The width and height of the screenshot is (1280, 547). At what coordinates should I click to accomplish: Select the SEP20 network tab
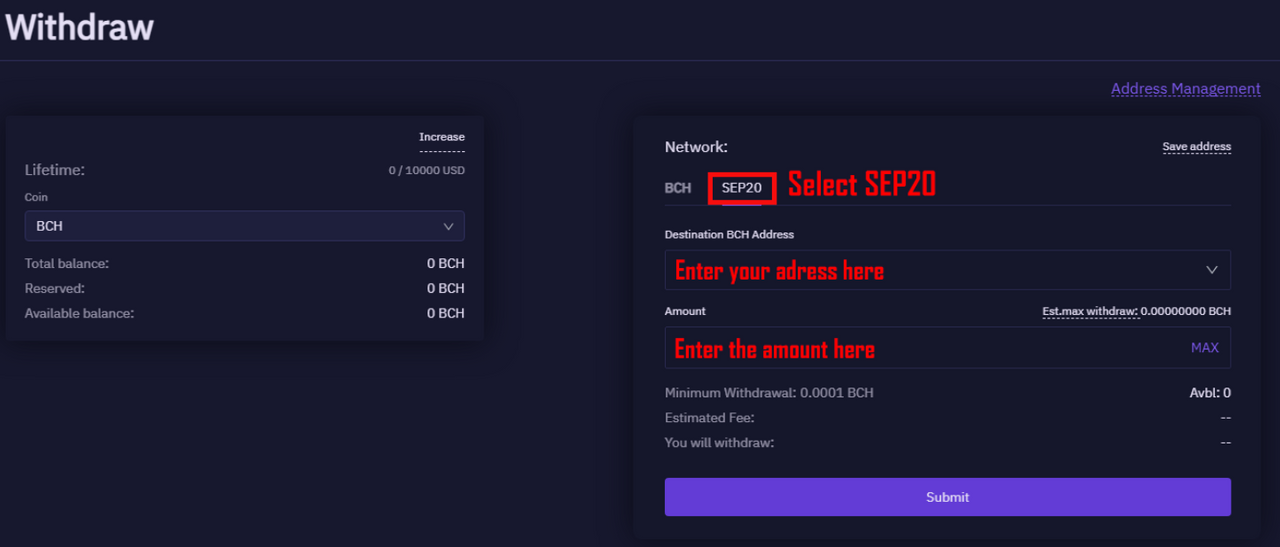click(x=742, y=187)
